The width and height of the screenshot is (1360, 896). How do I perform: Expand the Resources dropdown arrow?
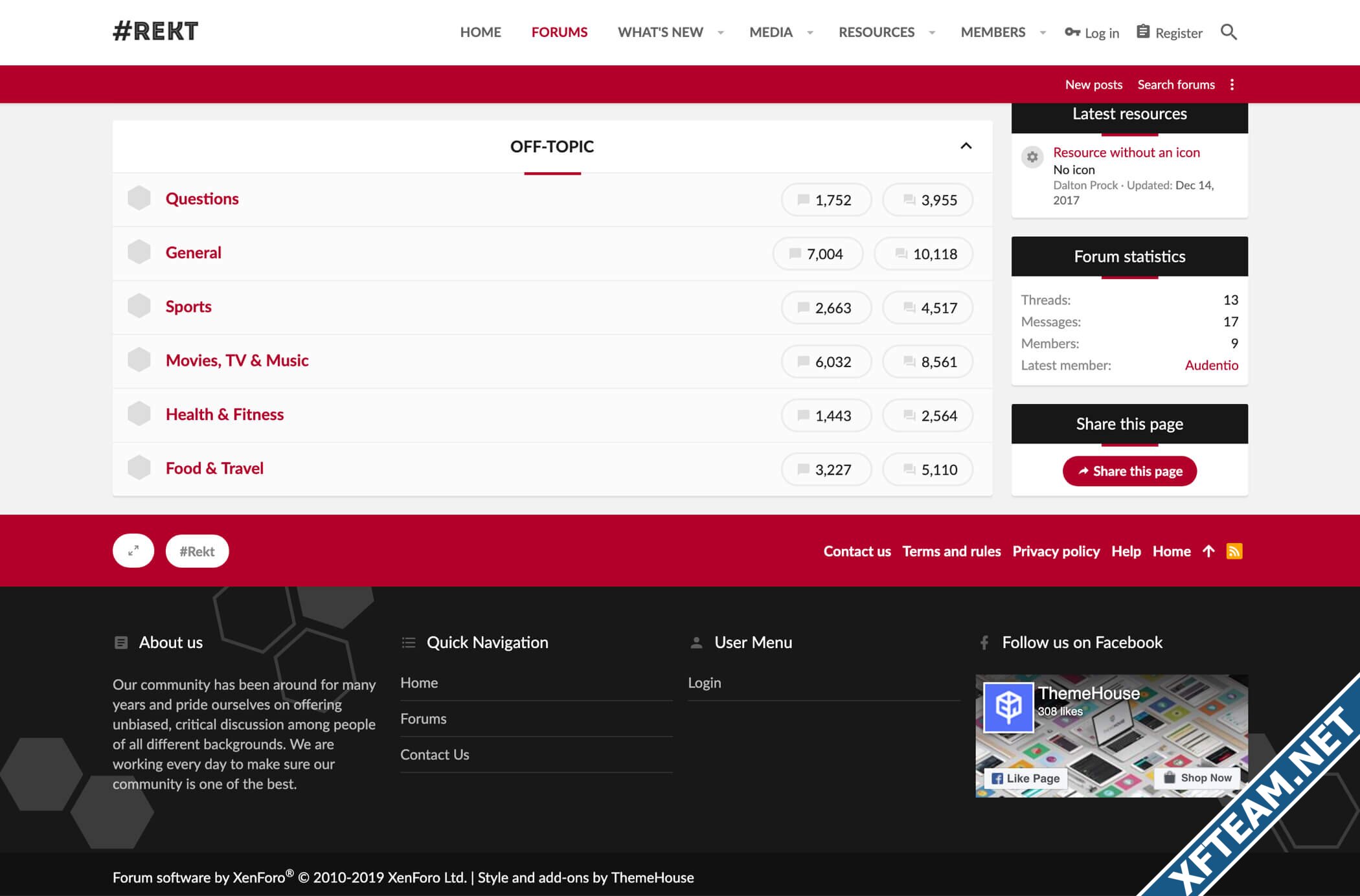pos(932,32)
